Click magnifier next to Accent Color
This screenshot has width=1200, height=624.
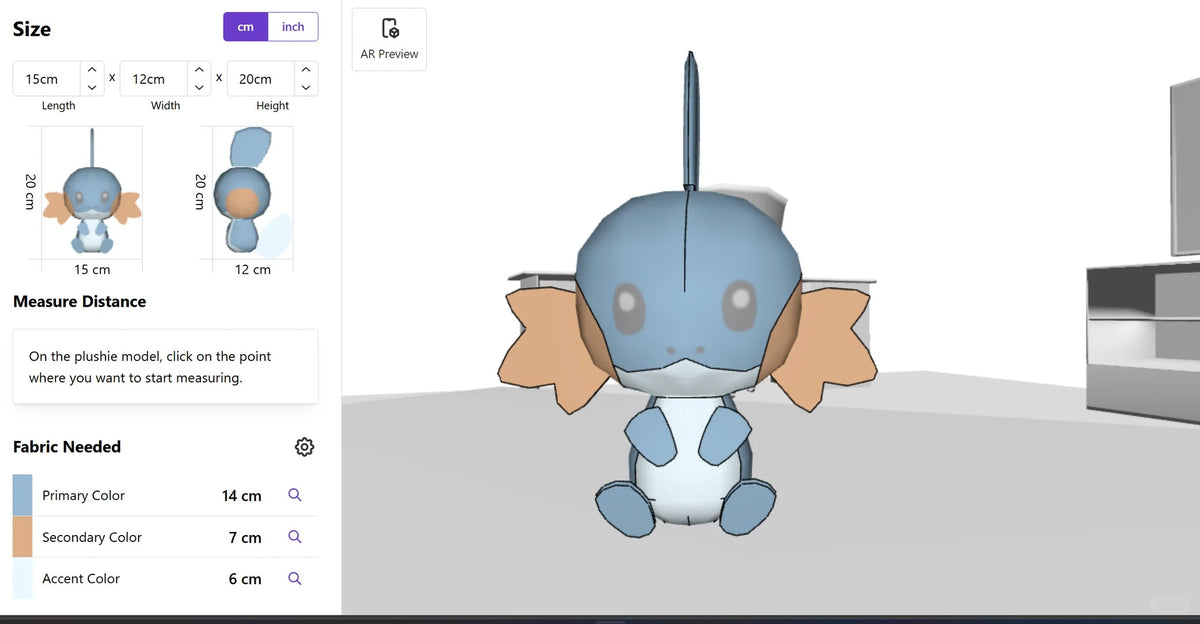294,578
